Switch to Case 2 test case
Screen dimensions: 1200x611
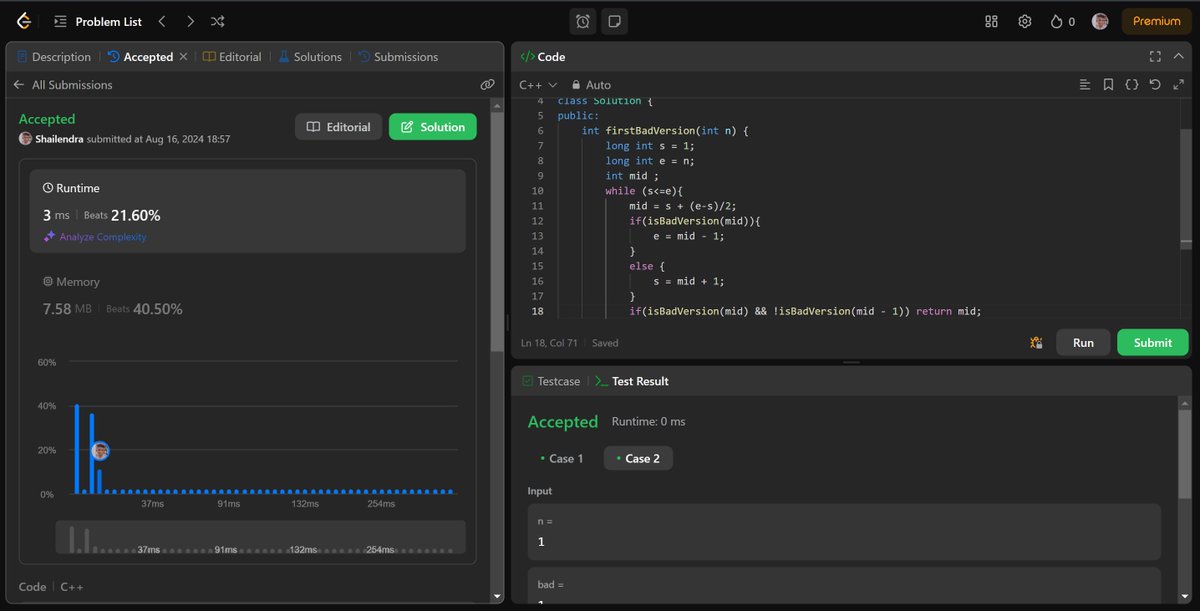click(638, 458)
